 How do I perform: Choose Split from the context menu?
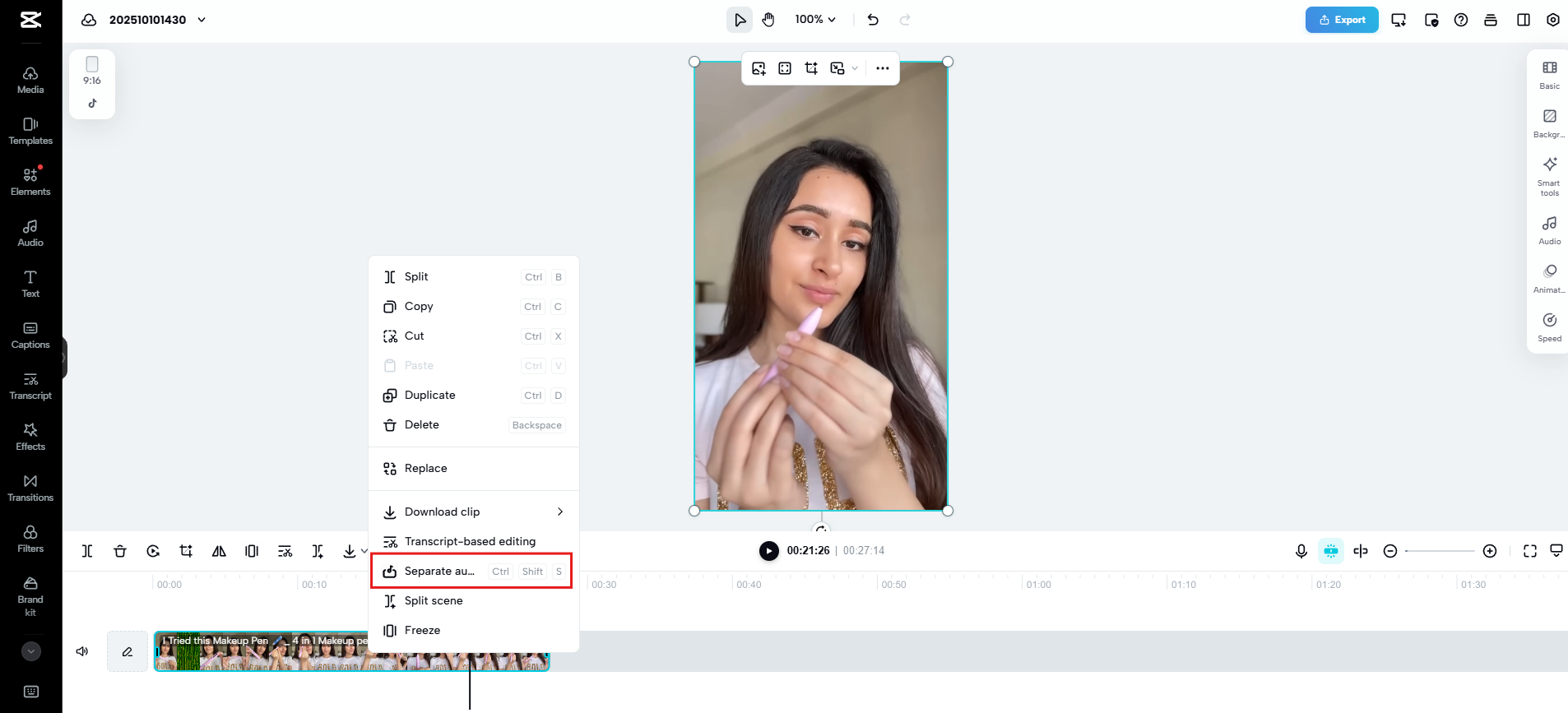(474, 277)
